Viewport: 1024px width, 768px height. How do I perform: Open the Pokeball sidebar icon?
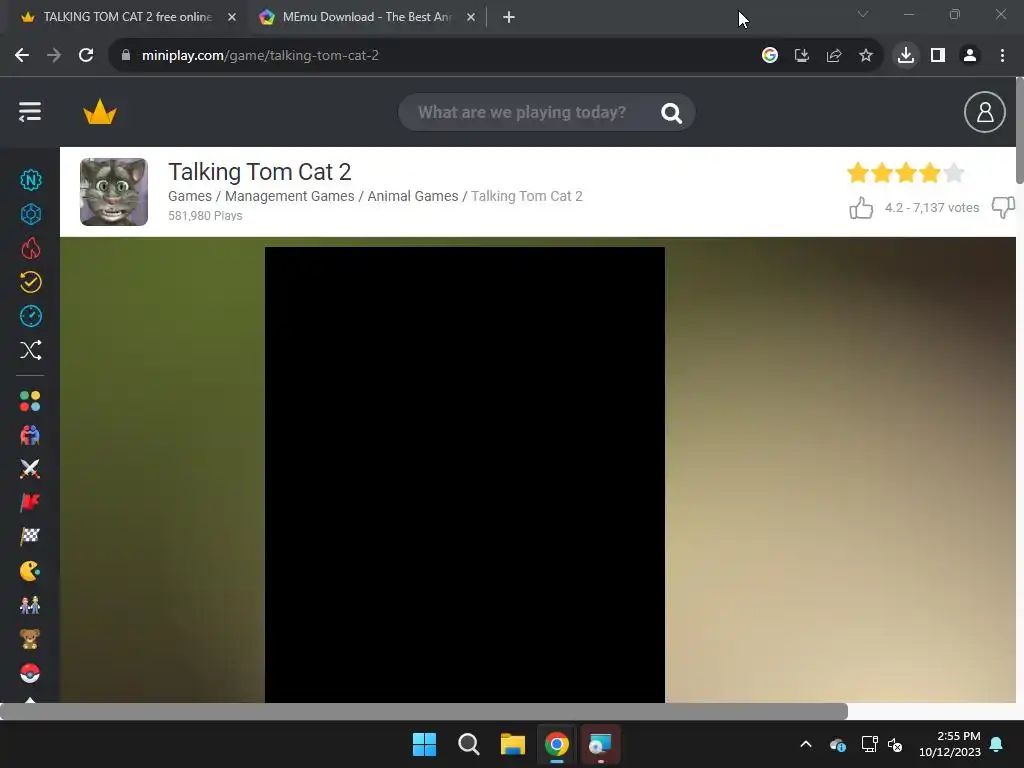(x=30, y=673)
